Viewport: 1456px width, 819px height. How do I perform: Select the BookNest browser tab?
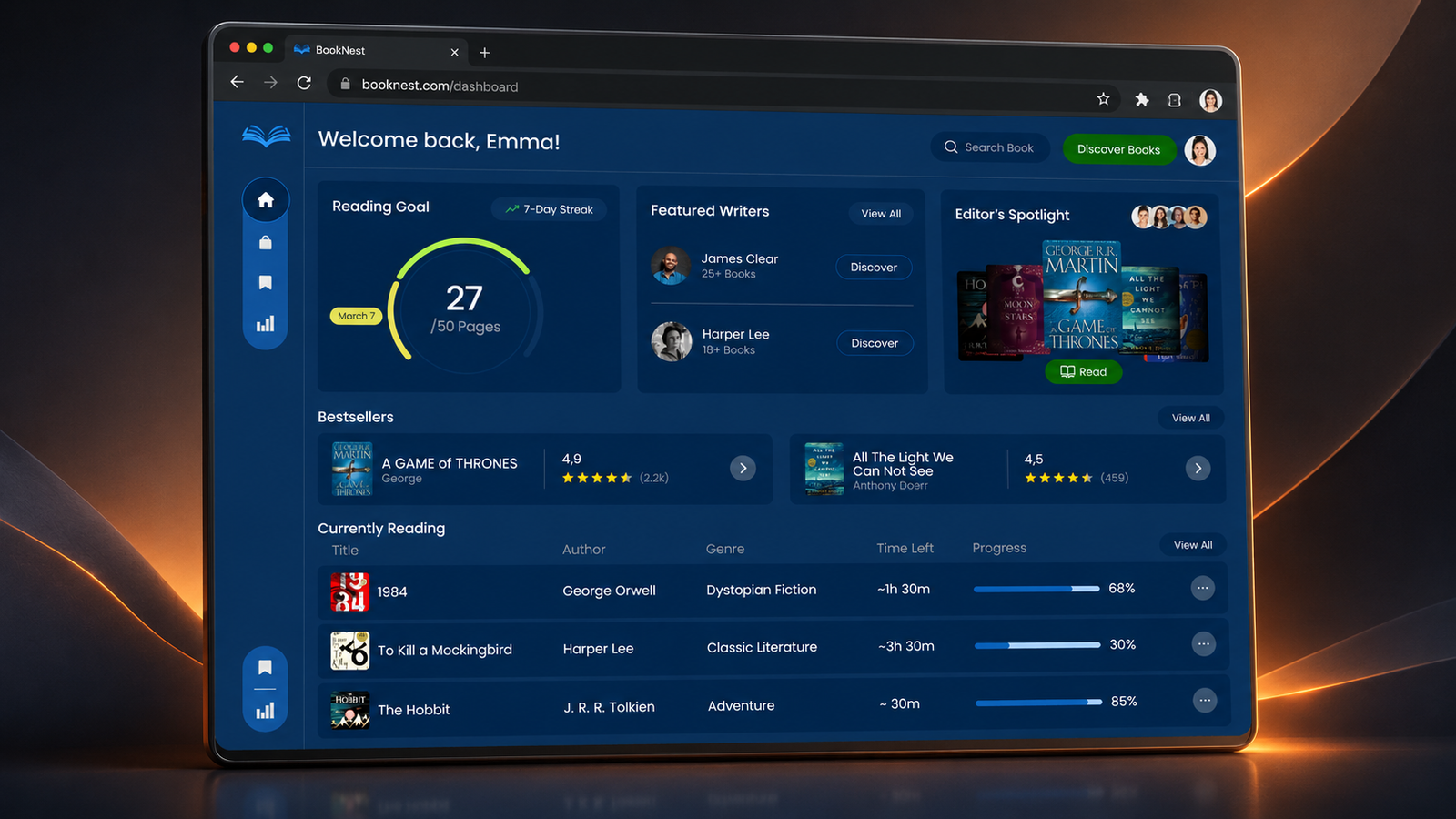(377, 51)
